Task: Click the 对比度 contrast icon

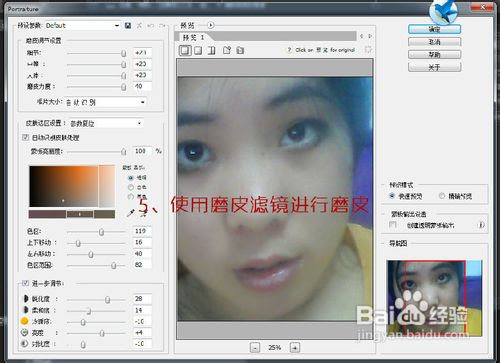Action: coord(24,343)
